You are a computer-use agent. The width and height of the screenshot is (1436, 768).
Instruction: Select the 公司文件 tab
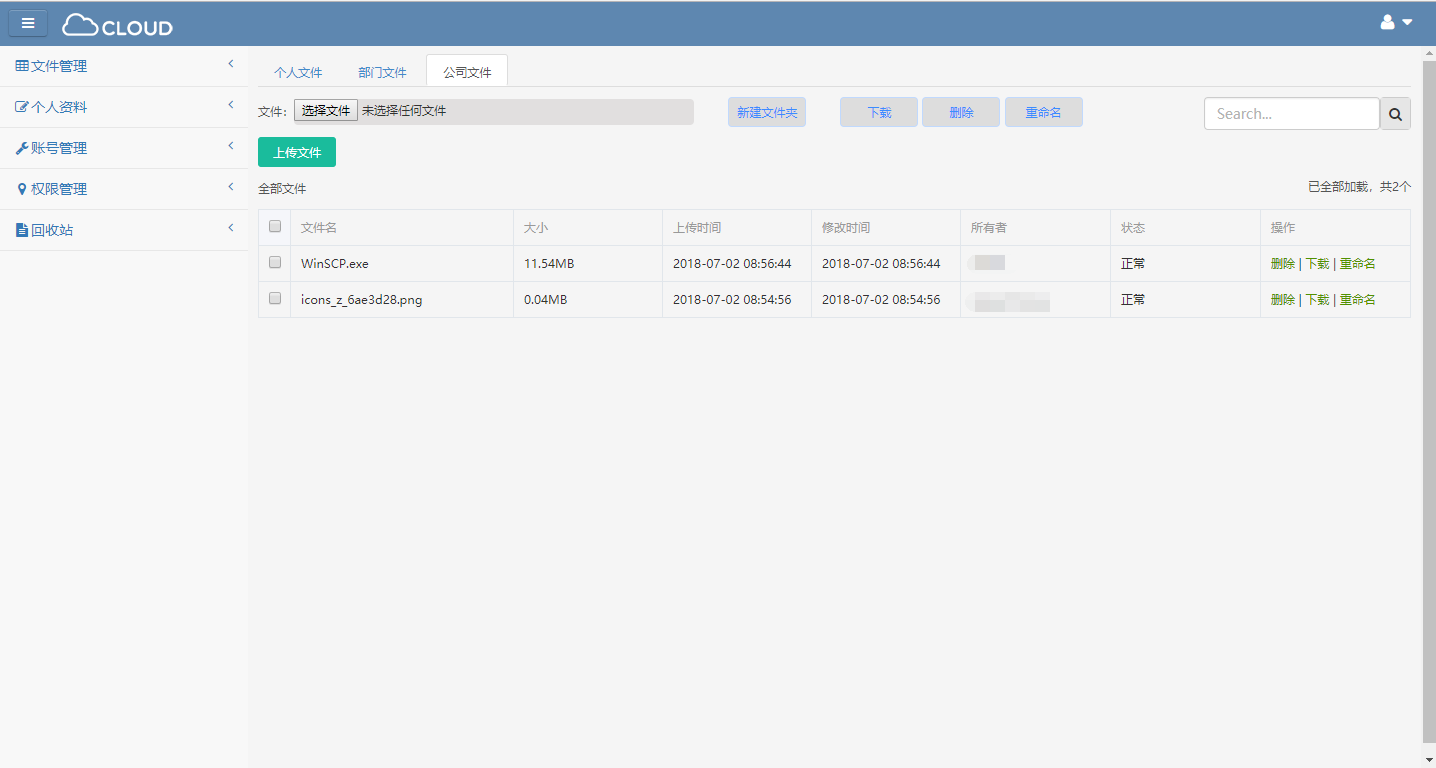pyautogui.click(x=467, y=72)
